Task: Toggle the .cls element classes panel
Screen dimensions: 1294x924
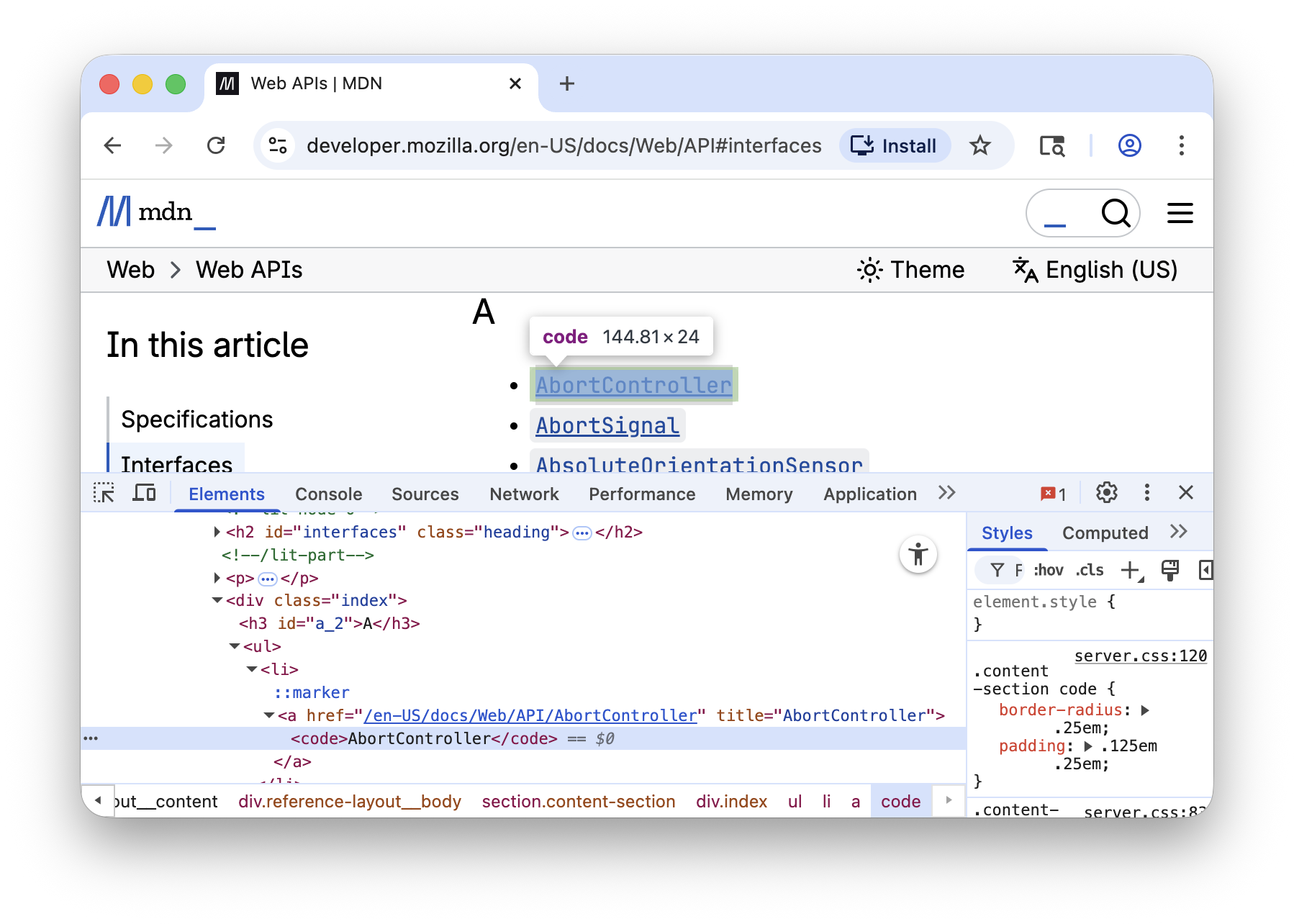Action: (x=1090, y=571)
